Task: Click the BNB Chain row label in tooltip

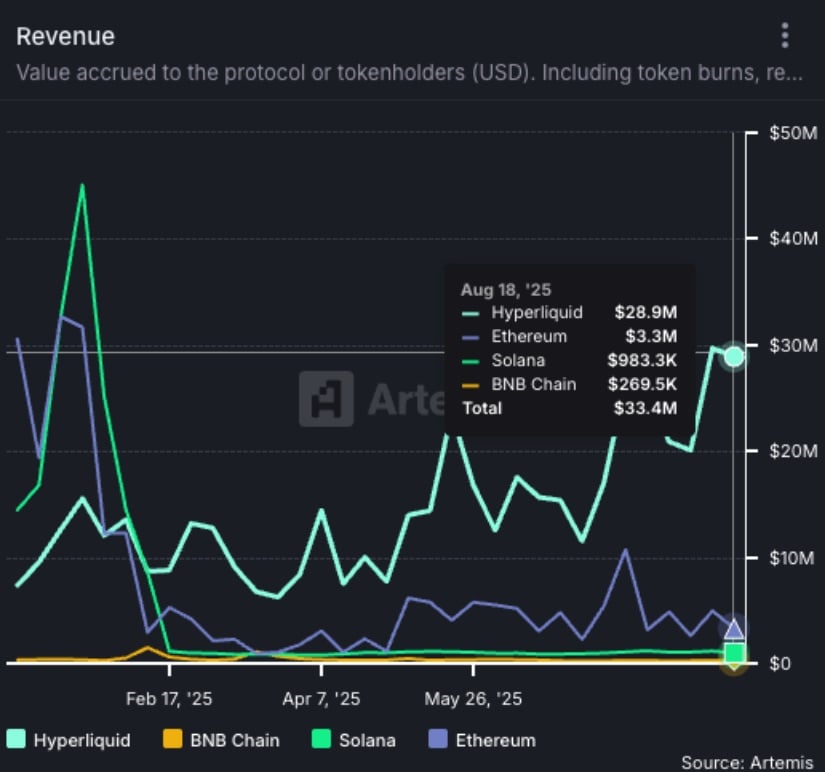Action: point(534,384)
